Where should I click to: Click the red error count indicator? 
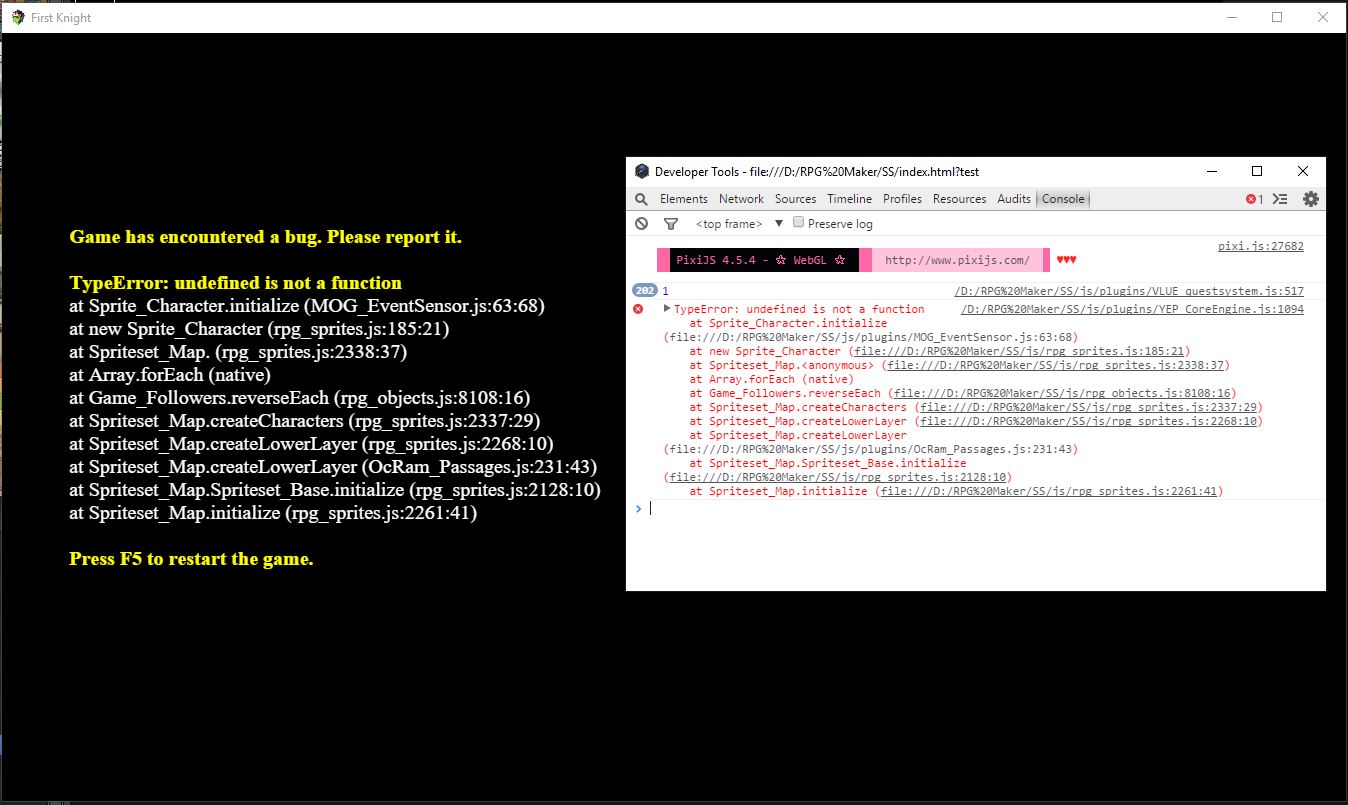point(1254,199)
